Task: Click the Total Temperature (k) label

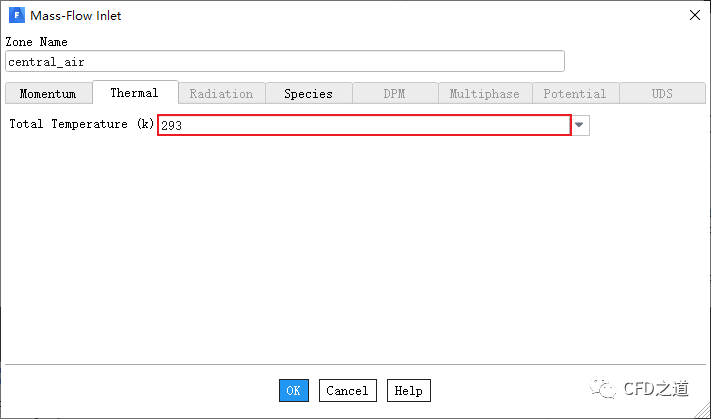Action: point(81,125)
